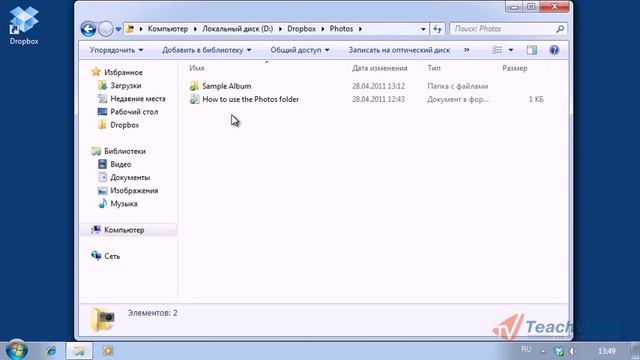Select Локальный диск (D:) in breadcrumb

[x=238, y=29]
